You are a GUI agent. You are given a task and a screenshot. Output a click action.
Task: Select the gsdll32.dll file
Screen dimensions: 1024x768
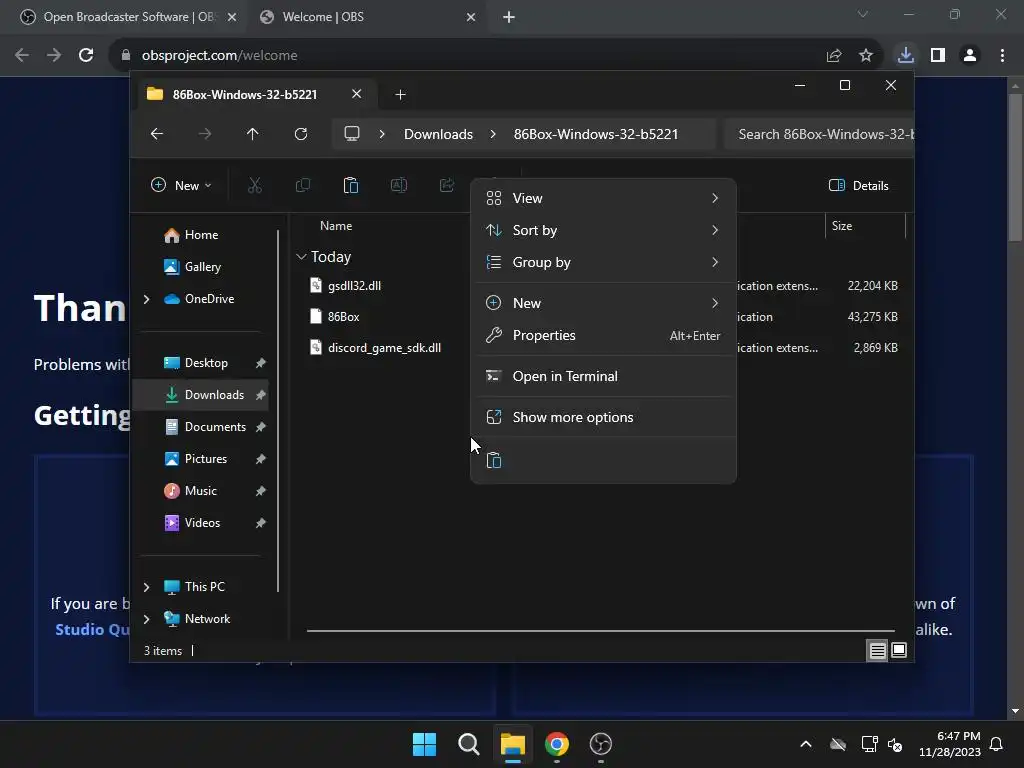354,285
